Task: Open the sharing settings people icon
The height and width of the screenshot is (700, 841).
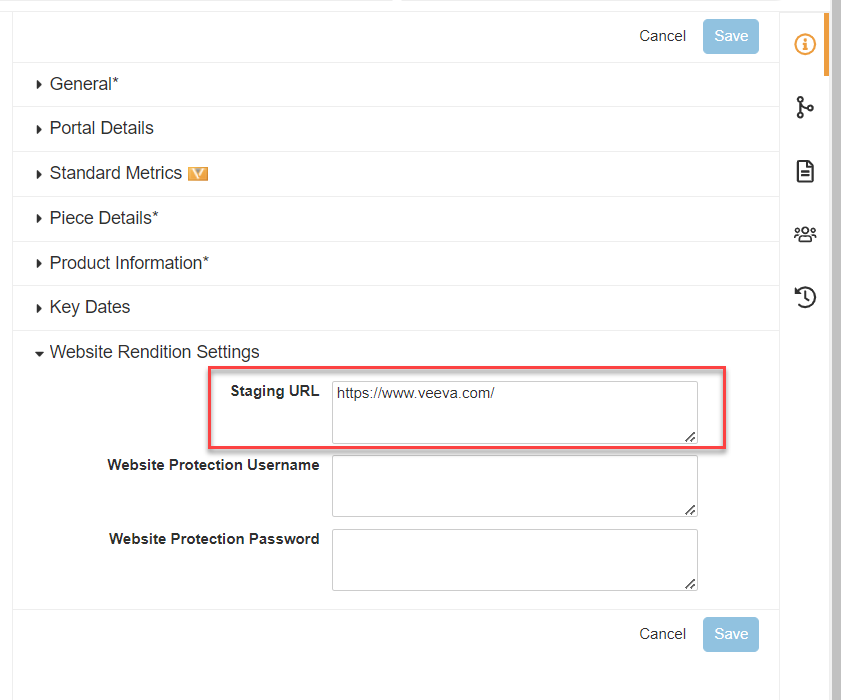Action: [805, 234]
